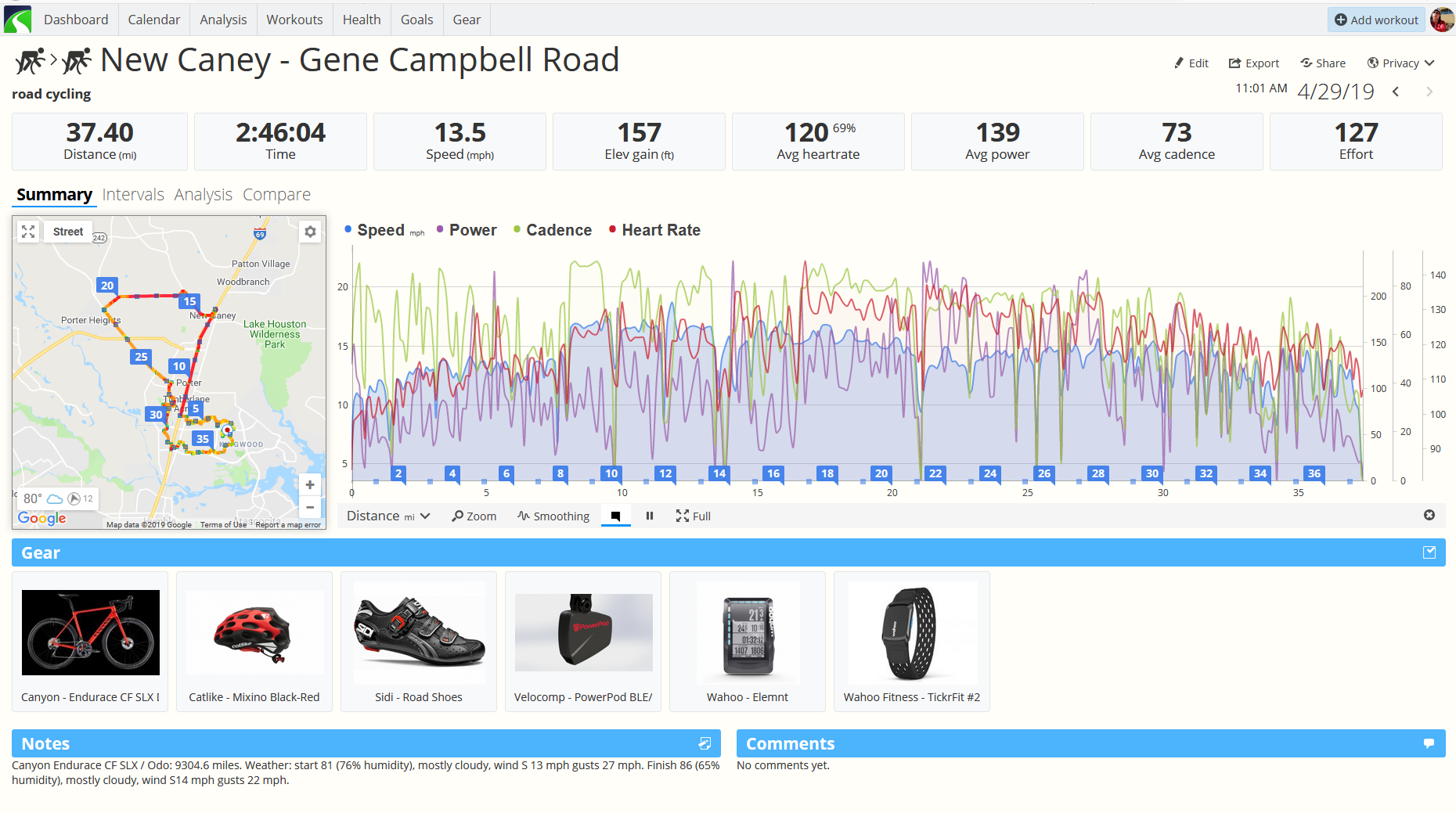
Task: Toggle the Speed series in chart legend
Action: (380, 230)
